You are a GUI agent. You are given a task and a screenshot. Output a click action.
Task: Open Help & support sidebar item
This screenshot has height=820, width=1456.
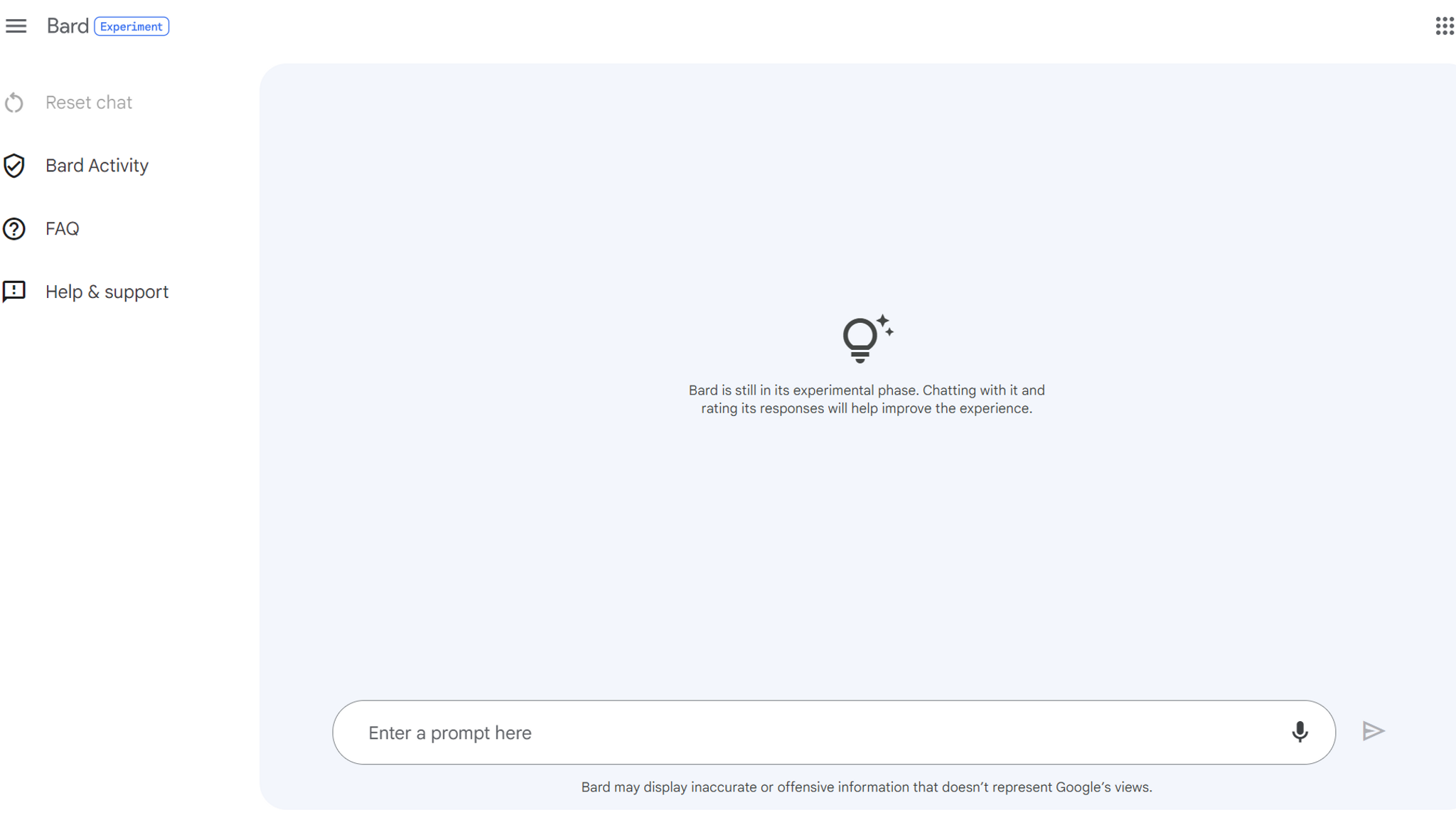coord(107,292)
